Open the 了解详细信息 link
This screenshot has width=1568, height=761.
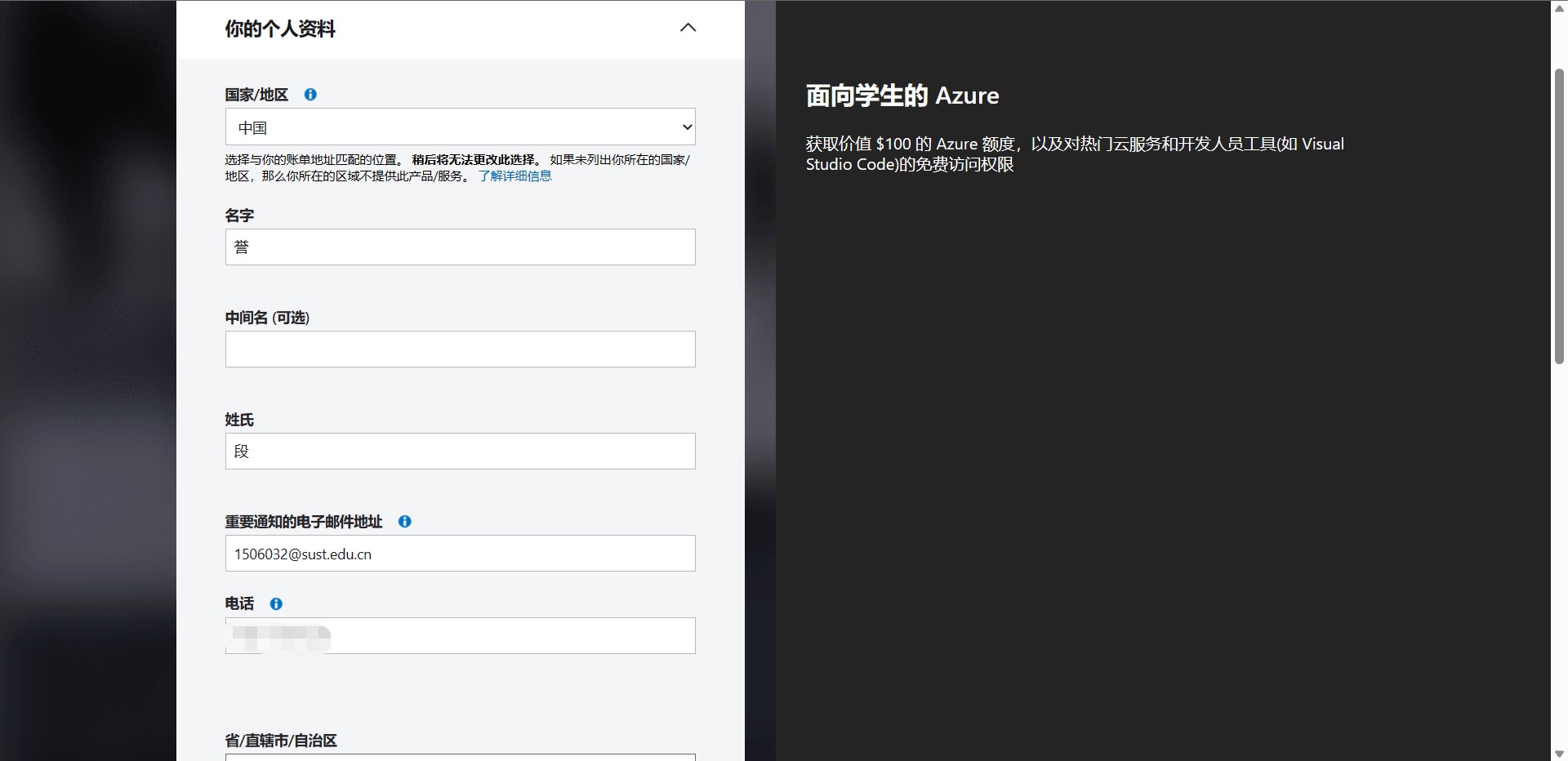coord(514,176)
